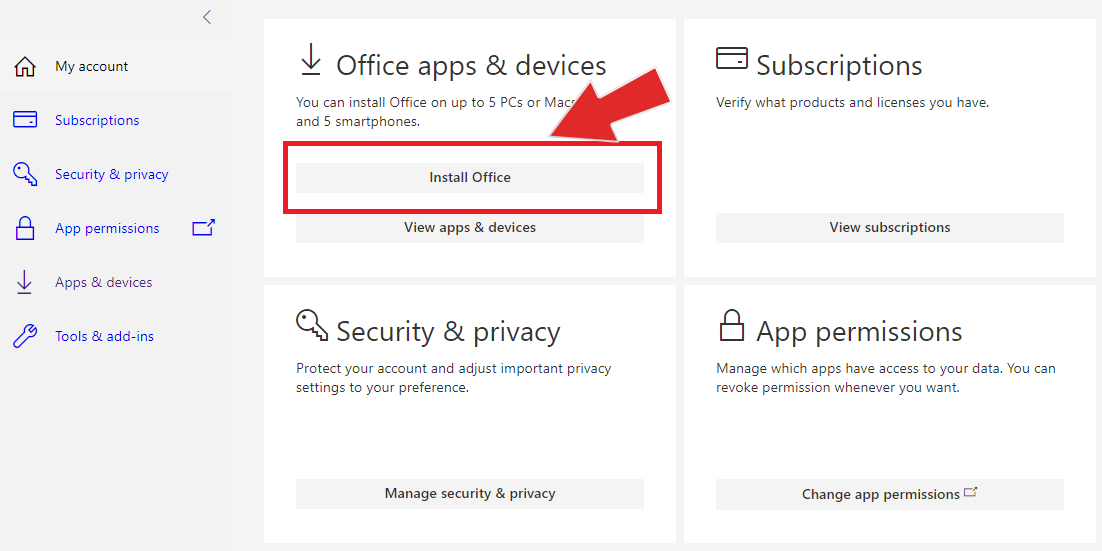Open Security & privacy in sidebar
The height and width of the screenshot is (551, 1102).
click(x=112, y=174)
